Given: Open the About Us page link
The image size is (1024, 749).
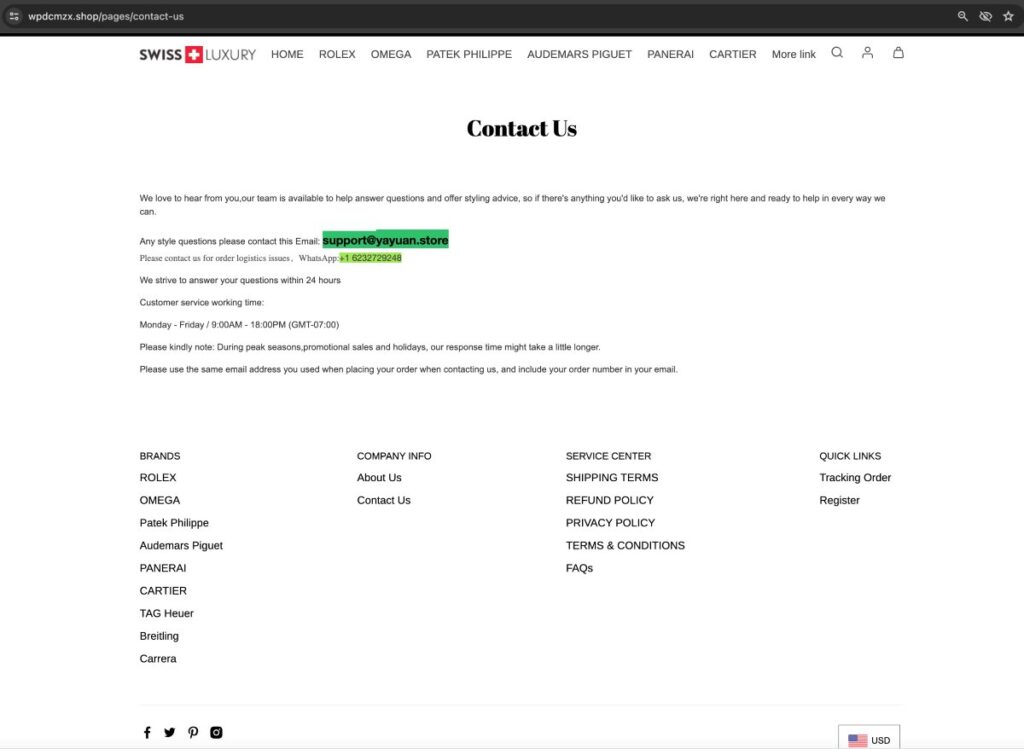Looking at the screenshot, I should 379,477.
